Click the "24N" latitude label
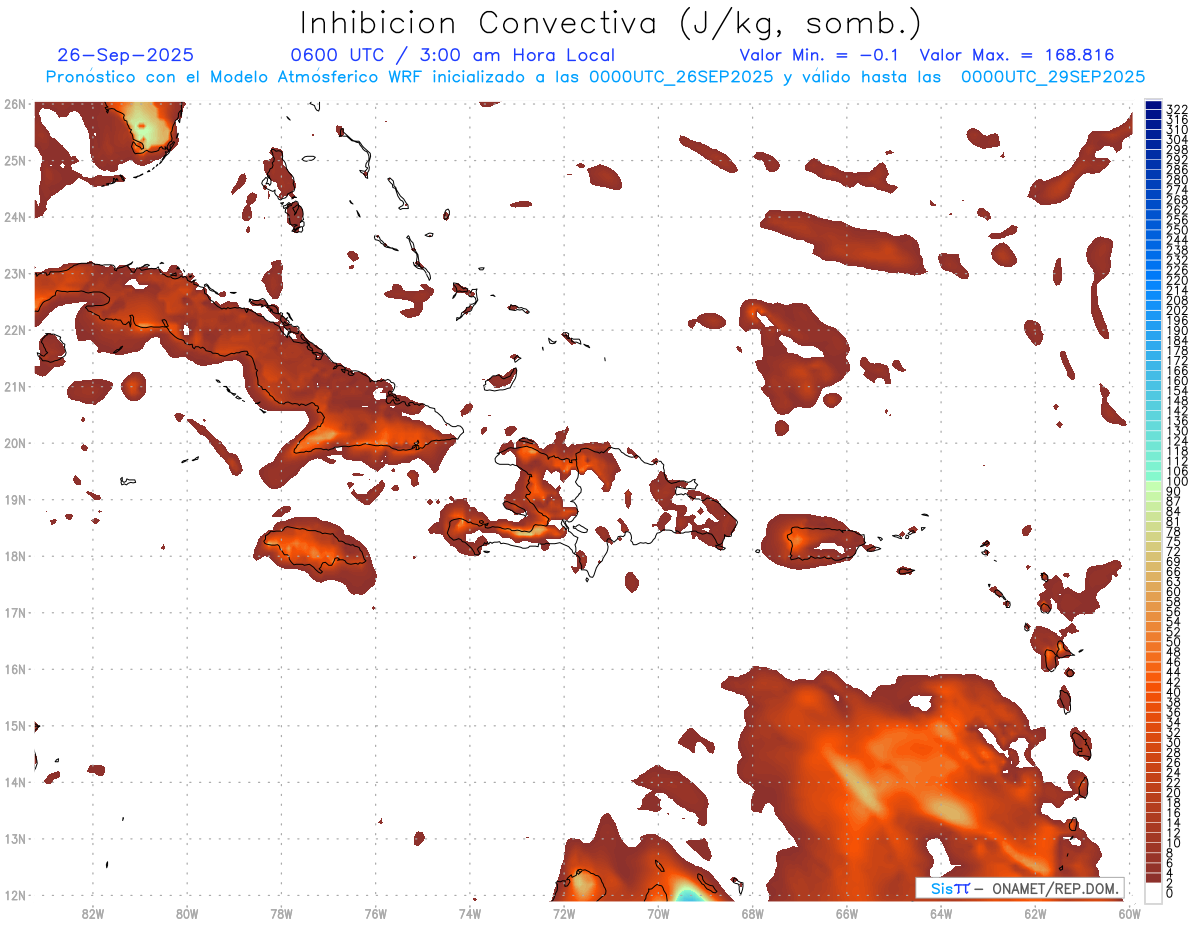Viewport: 1200px width, 927px height. tap(15, 216)
